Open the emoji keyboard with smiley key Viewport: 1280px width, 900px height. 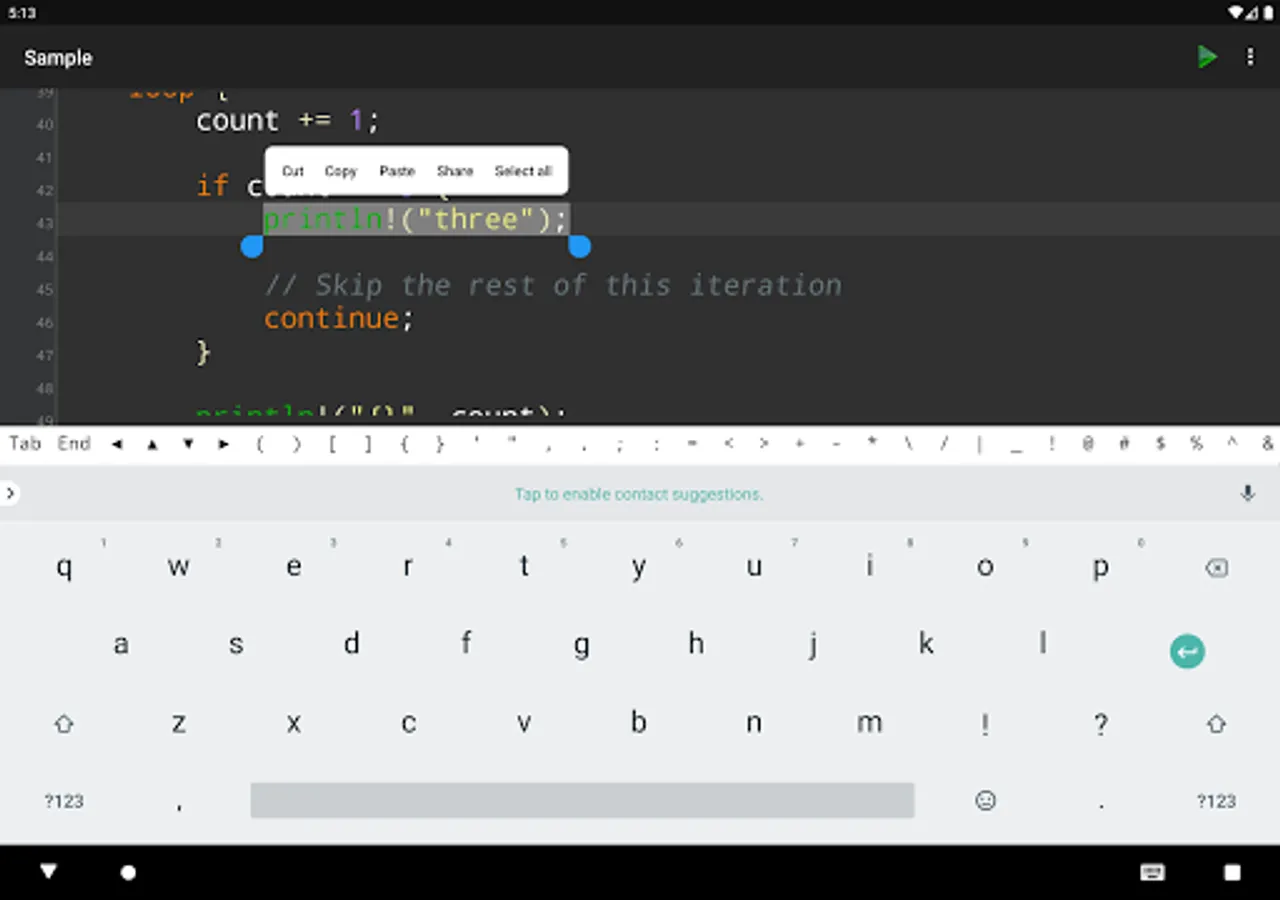(986, 801)
